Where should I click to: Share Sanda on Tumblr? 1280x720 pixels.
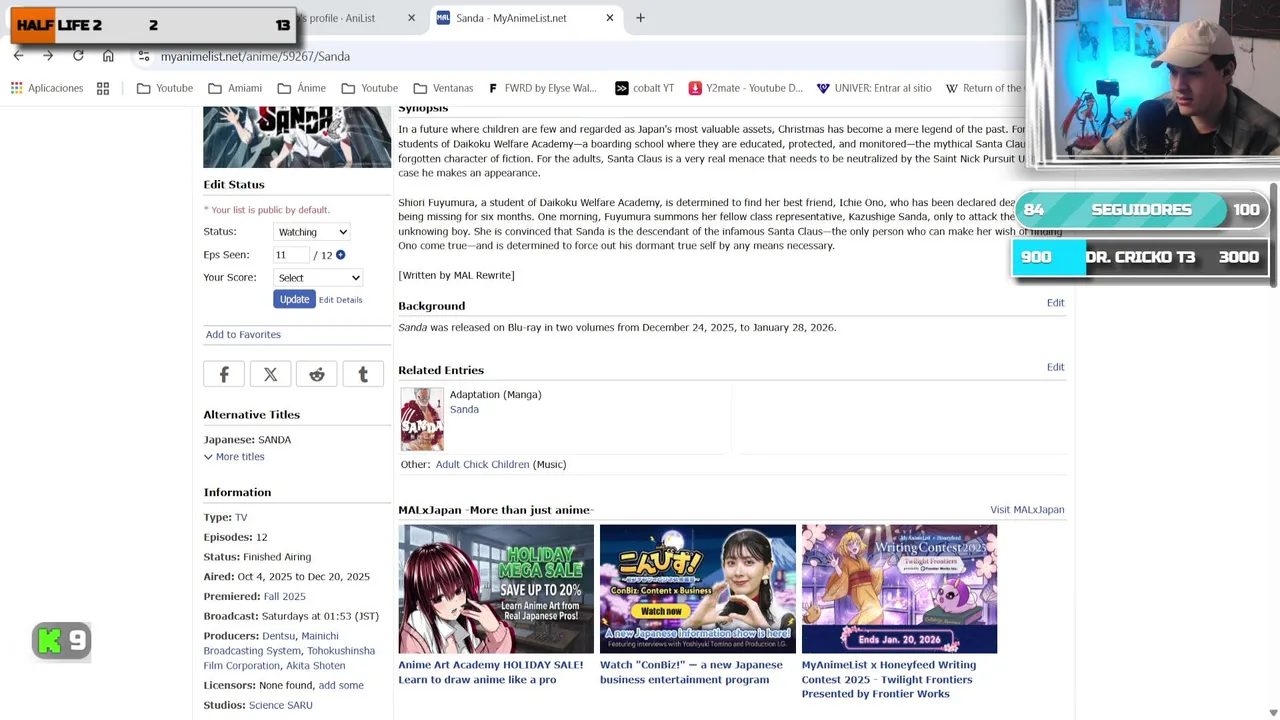pos(363,374)
